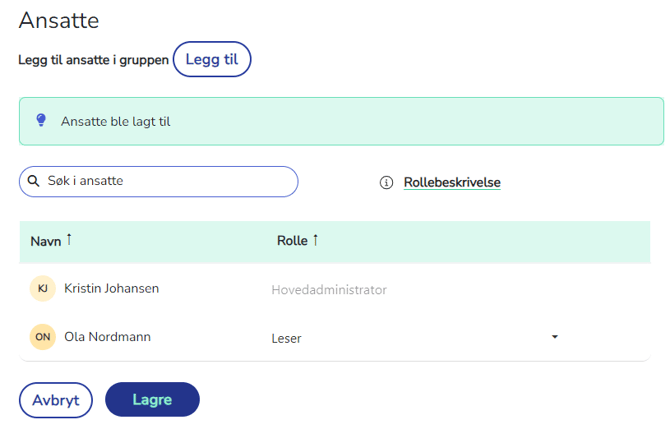Image resolution: width=670 pixels, height=429 pixels.
Task: Focus the Søk i ansatte search field
Action: pyautogui.click(x=159, y=182)
